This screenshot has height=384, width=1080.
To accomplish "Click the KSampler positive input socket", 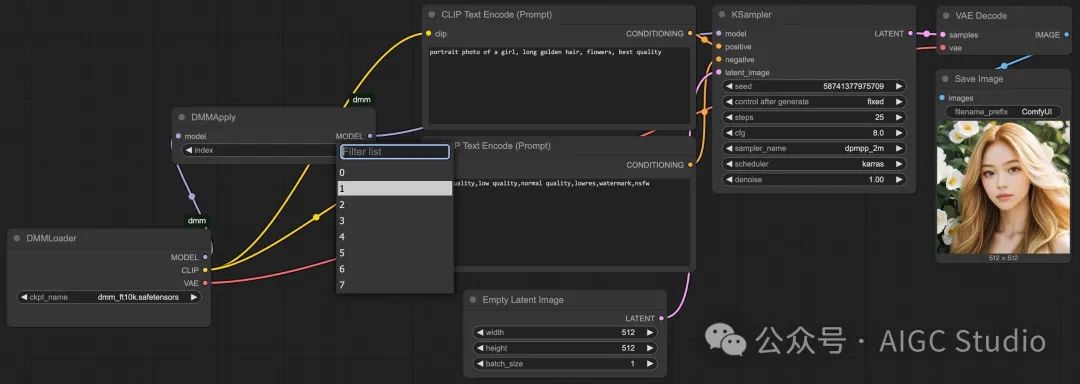I will 718,46.
